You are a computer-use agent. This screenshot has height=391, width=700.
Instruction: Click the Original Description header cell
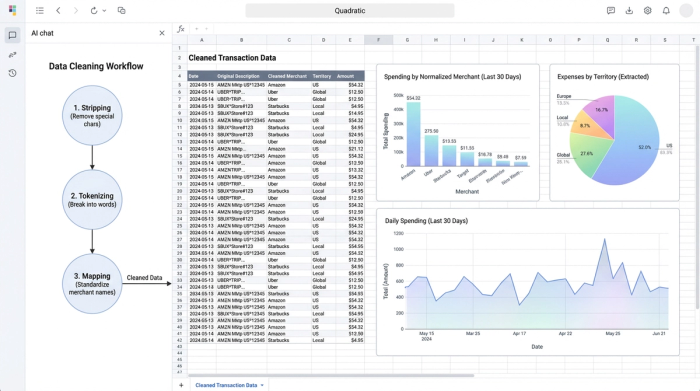click(x=242, y=76)
